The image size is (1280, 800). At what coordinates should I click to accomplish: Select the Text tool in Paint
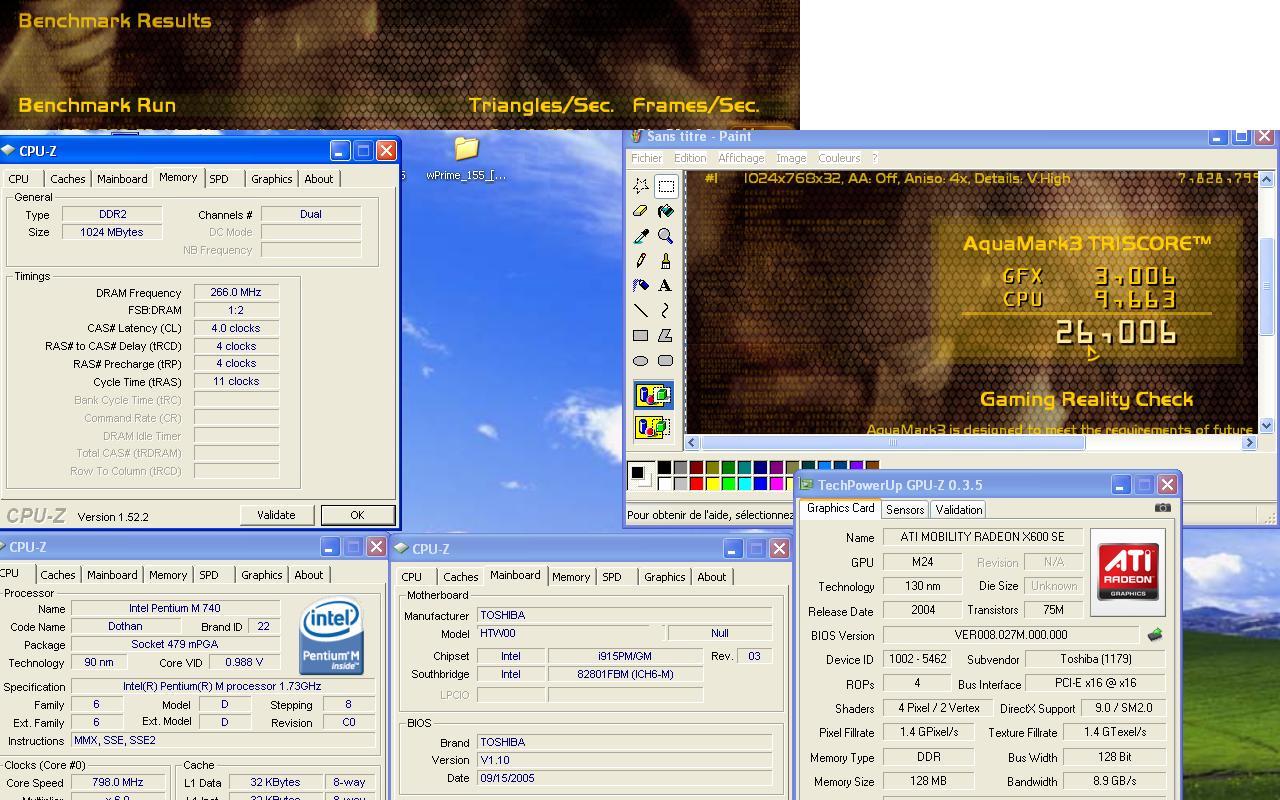[666, 286]
